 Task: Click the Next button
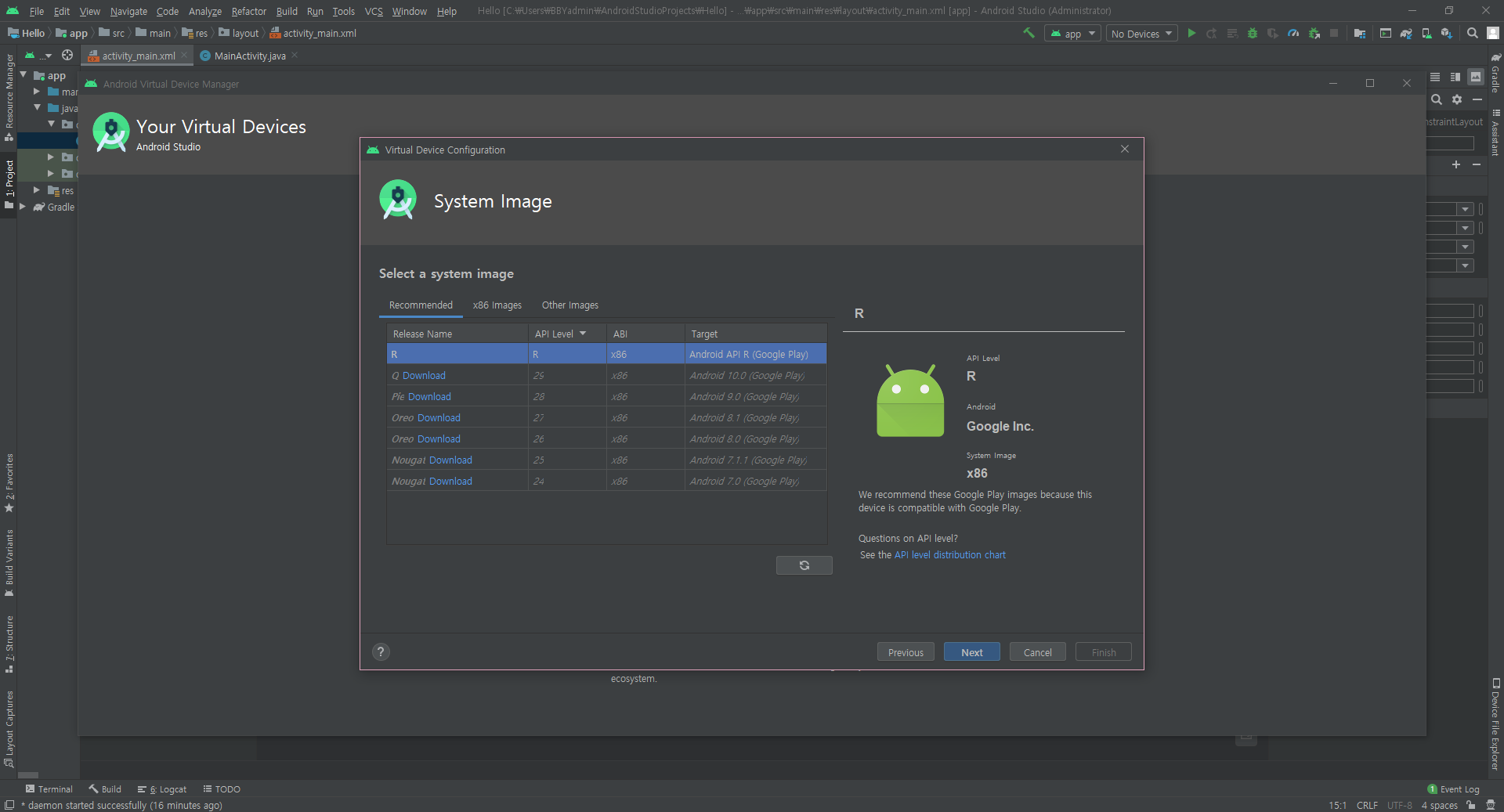pyautogui.click(x=971, y=652)
